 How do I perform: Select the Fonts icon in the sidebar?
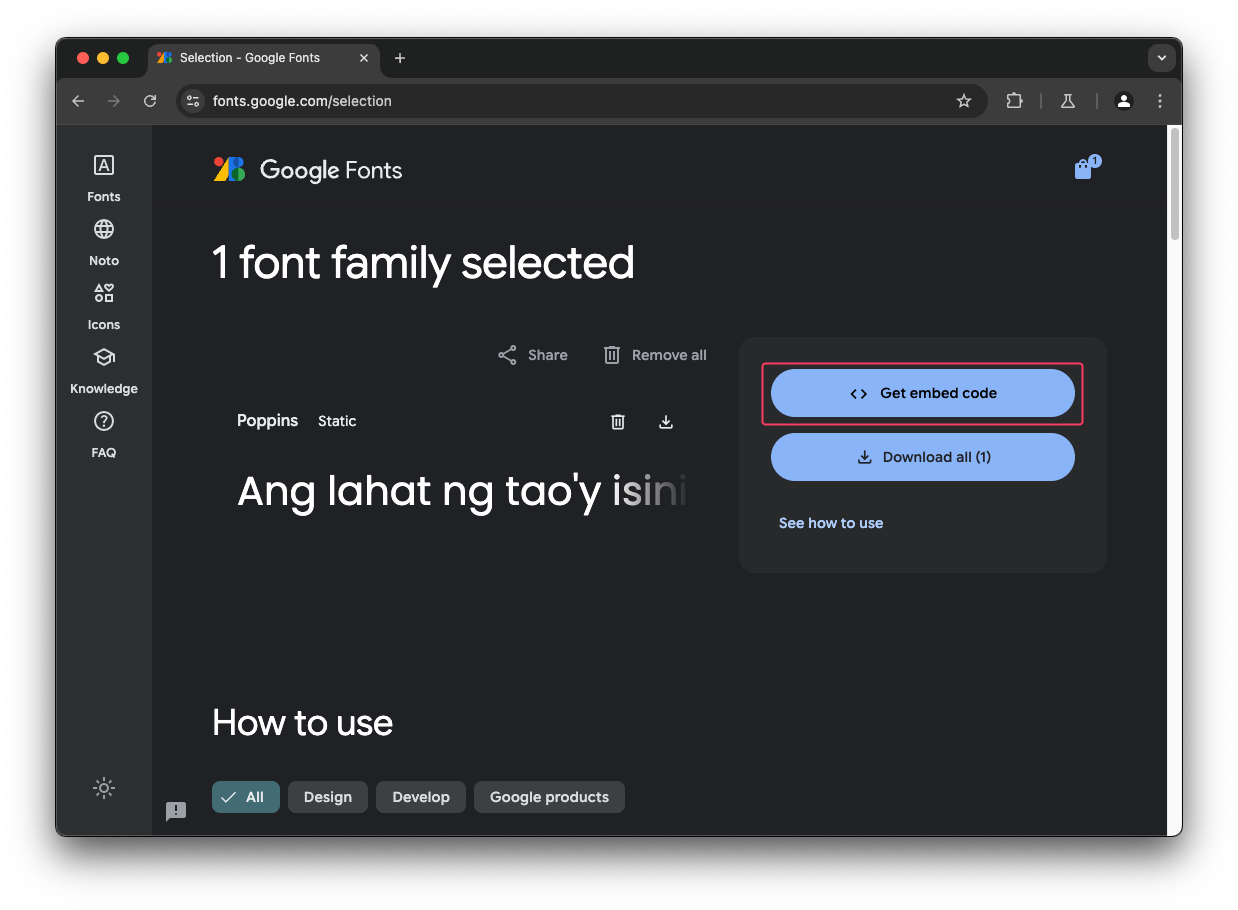coord(103,165)
